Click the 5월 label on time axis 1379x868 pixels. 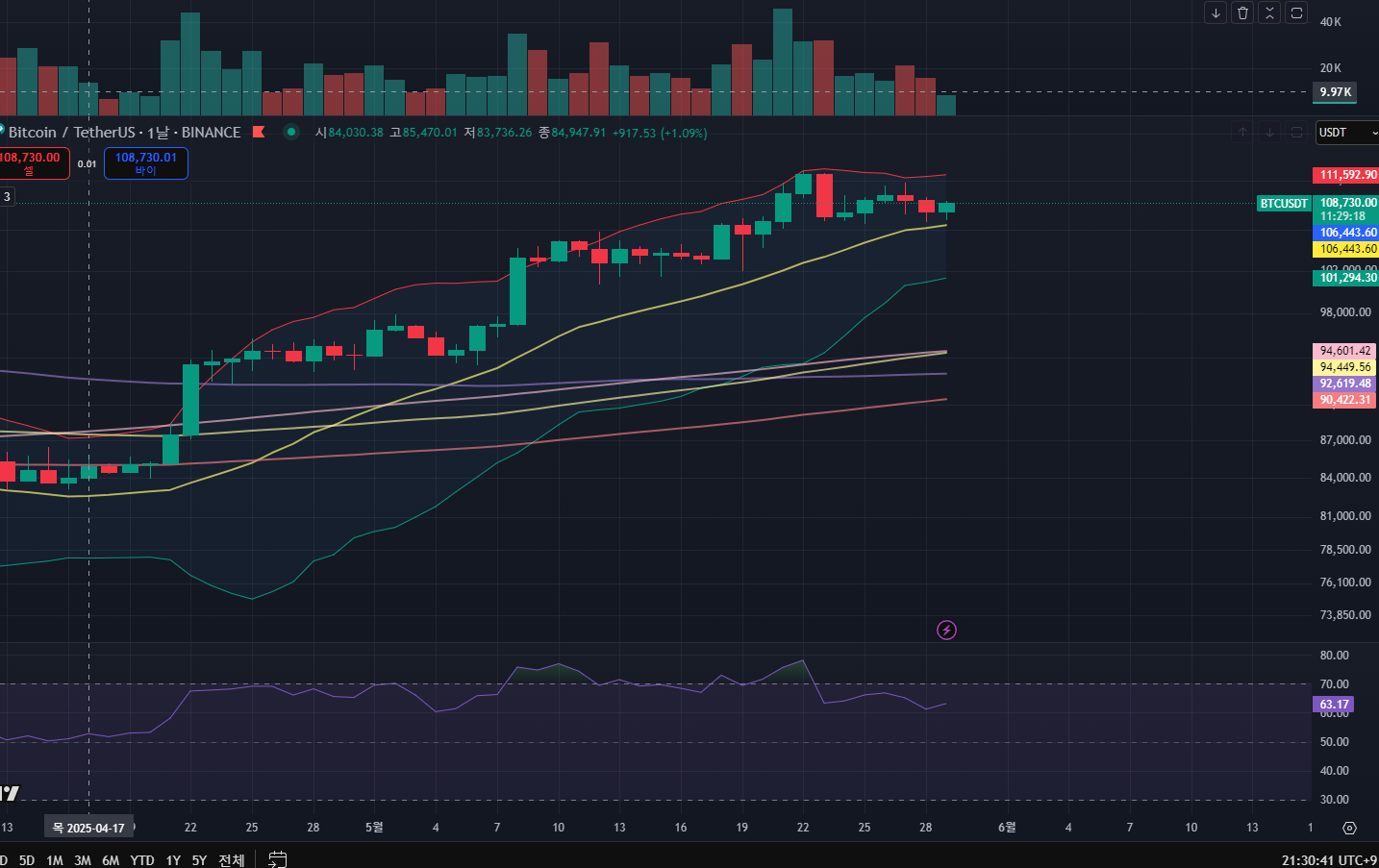click(x=374, y=828)
